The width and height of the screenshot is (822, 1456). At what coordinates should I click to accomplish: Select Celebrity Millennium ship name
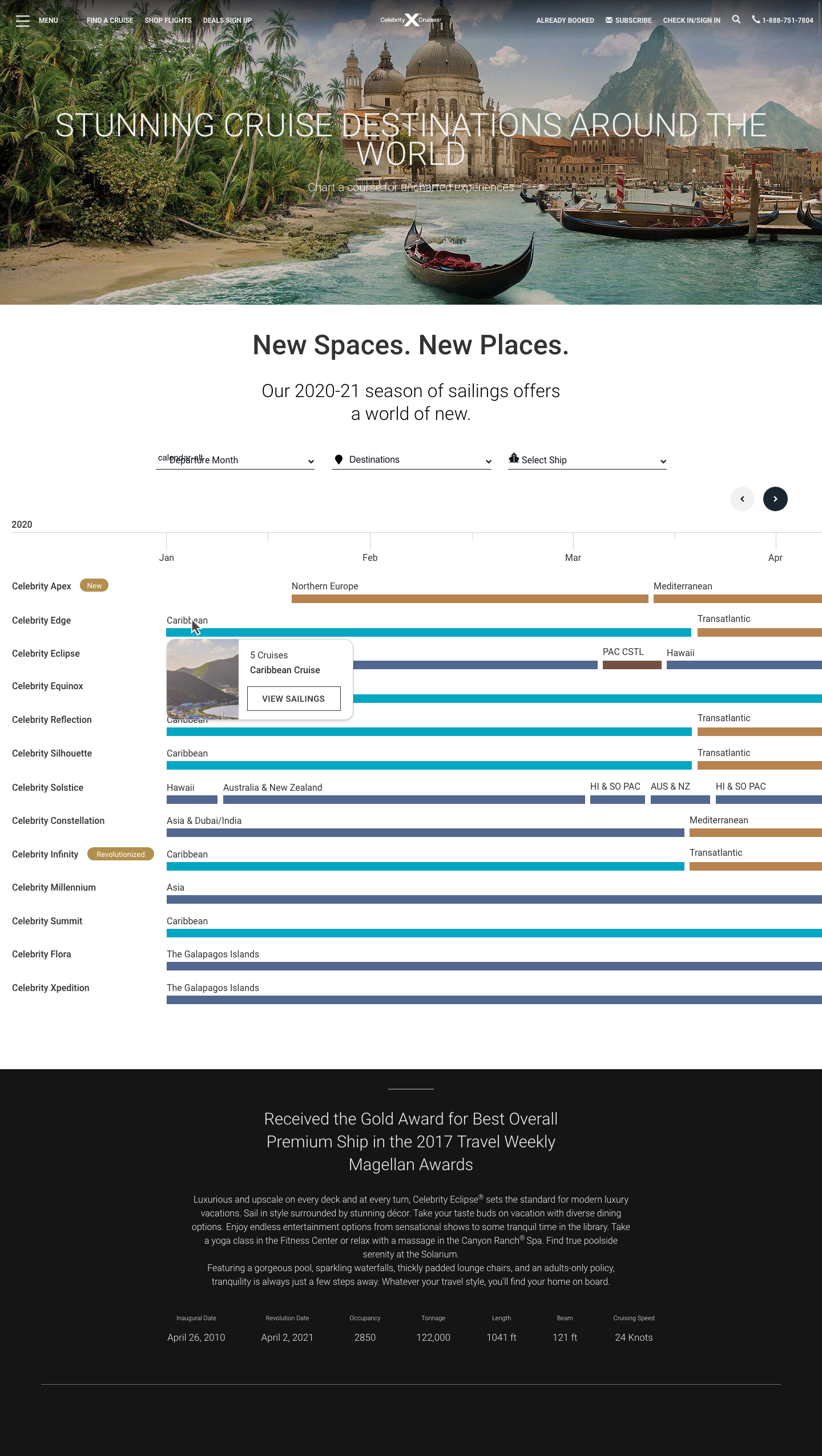[x=54, y=888]
